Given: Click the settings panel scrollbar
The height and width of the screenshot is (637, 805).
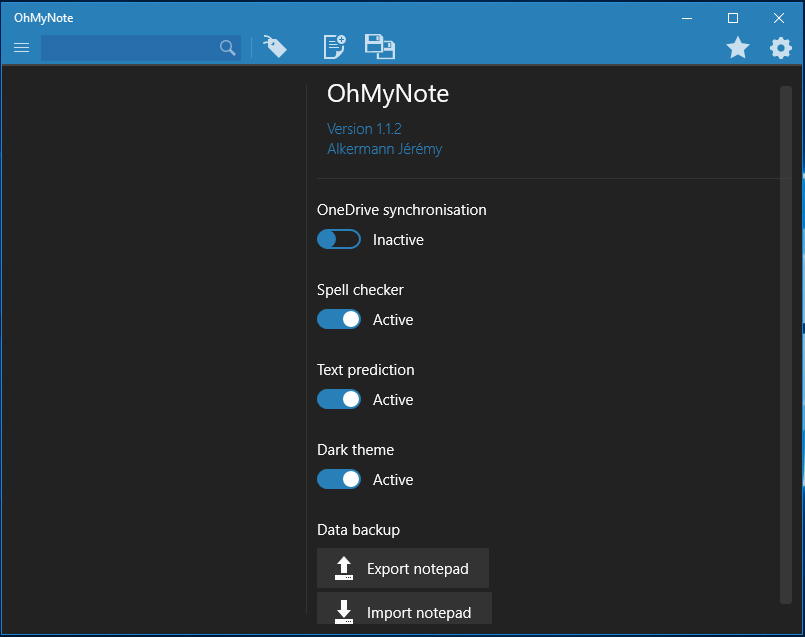Looking at the screenshot, I should coord(785,345).
